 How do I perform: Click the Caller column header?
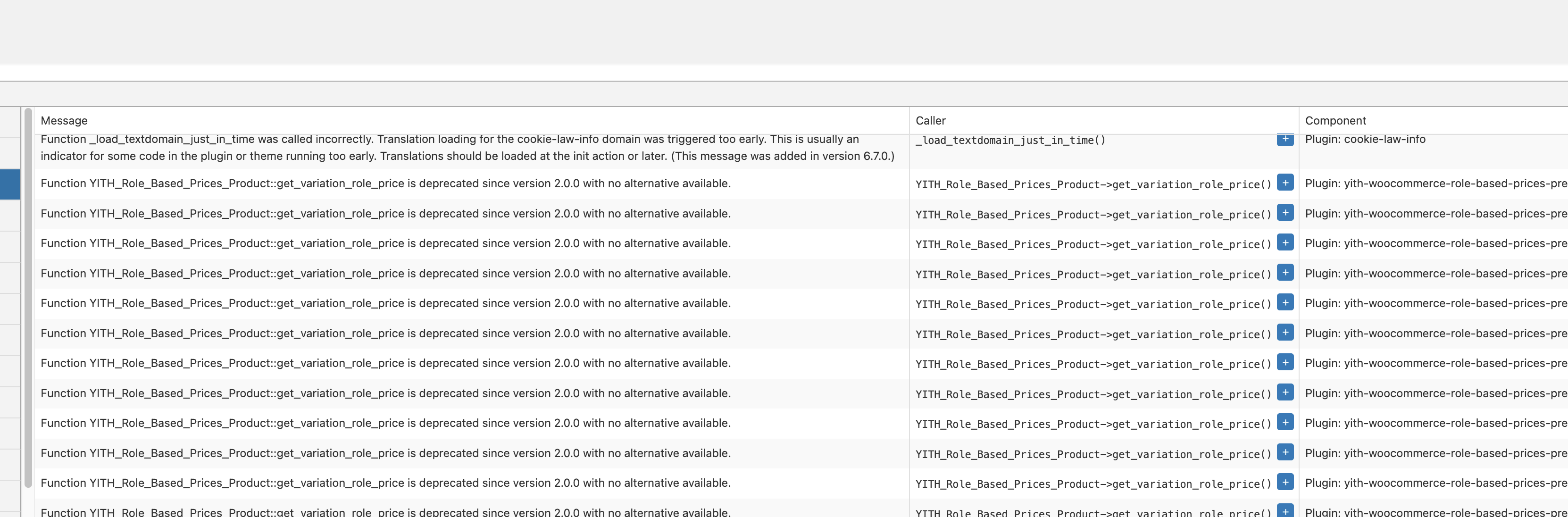tap(930, 121)
